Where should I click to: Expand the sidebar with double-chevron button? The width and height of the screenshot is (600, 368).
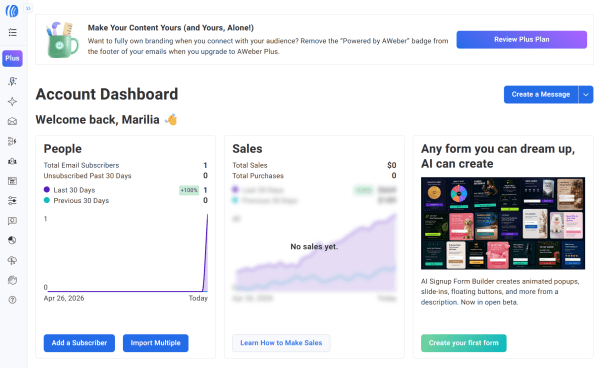click(x=28, y=8)
